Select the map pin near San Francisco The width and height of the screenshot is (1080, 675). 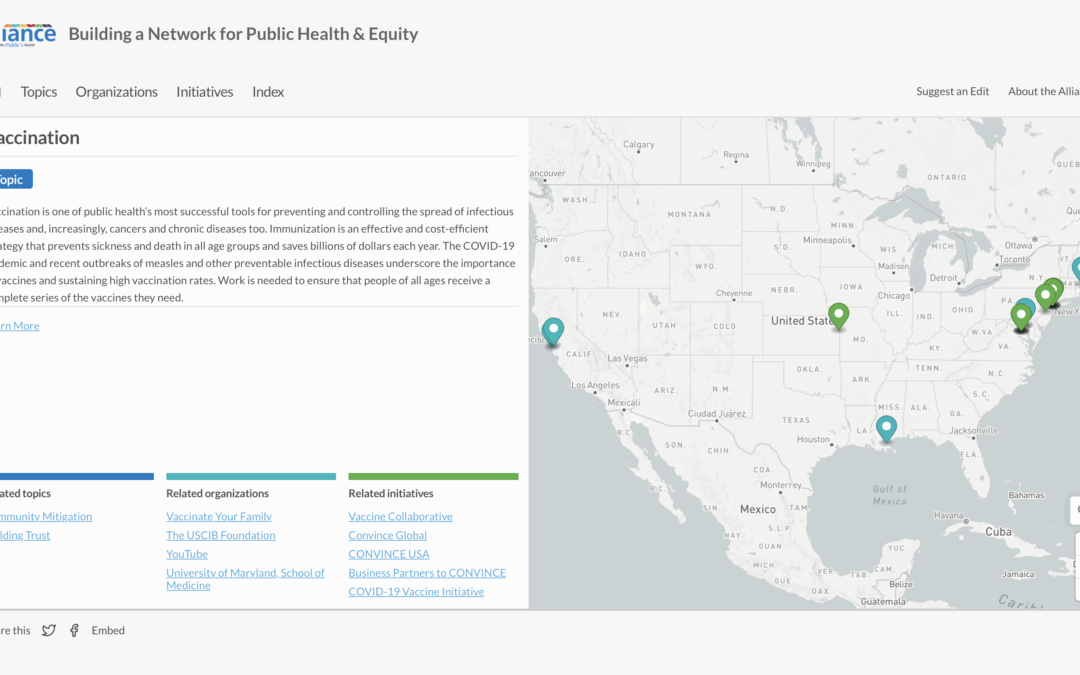pyautogui.click(x=552, y=330)
